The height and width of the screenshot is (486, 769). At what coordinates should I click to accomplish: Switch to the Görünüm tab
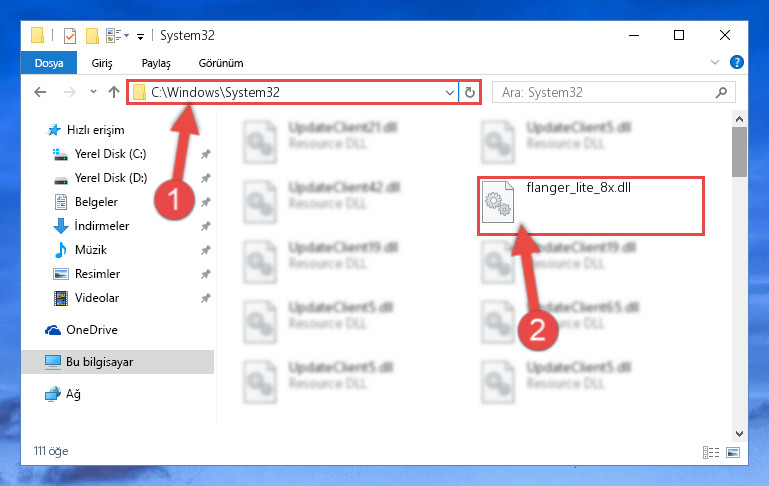coord(221,63)
